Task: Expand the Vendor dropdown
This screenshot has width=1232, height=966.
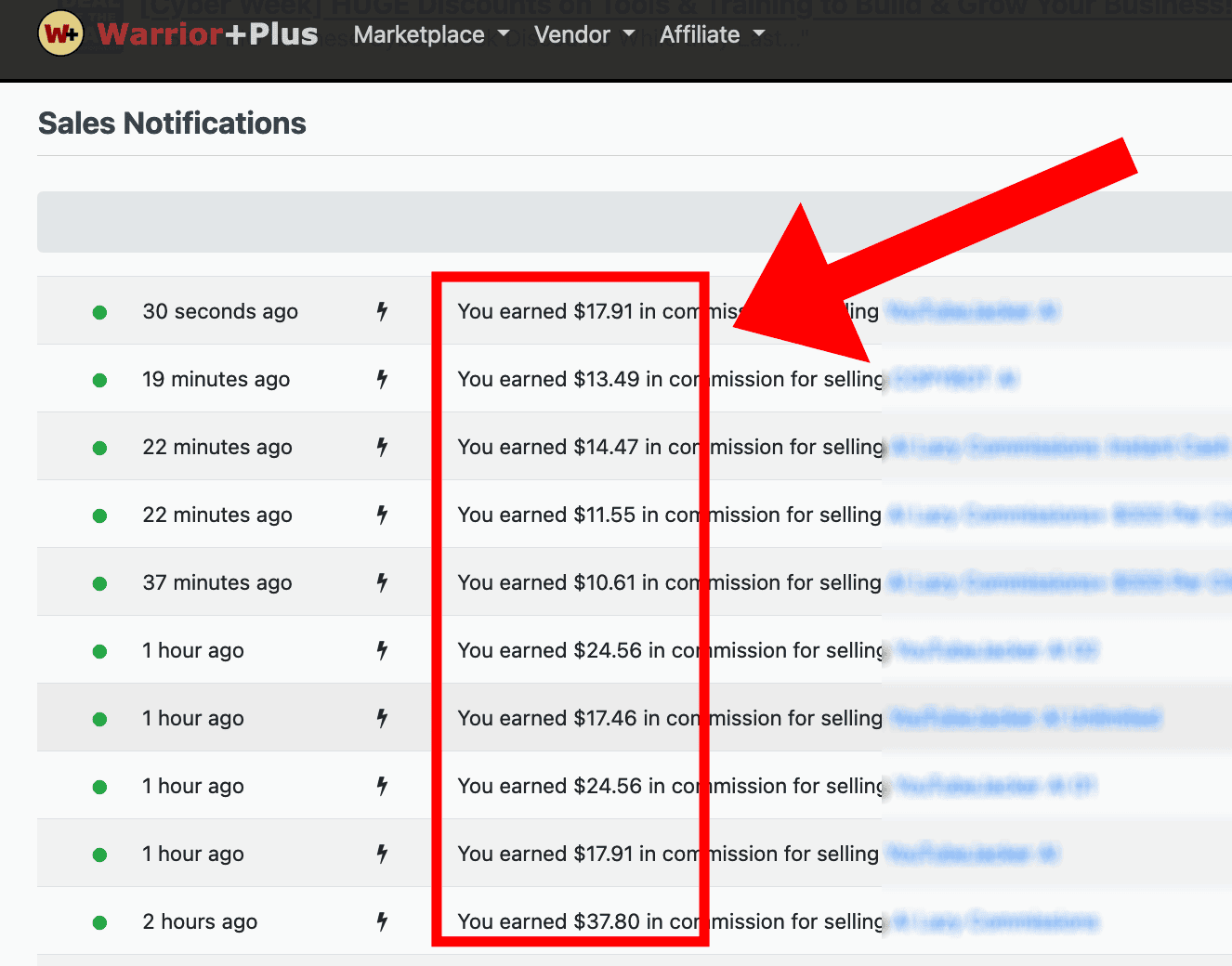Action: 583,35
